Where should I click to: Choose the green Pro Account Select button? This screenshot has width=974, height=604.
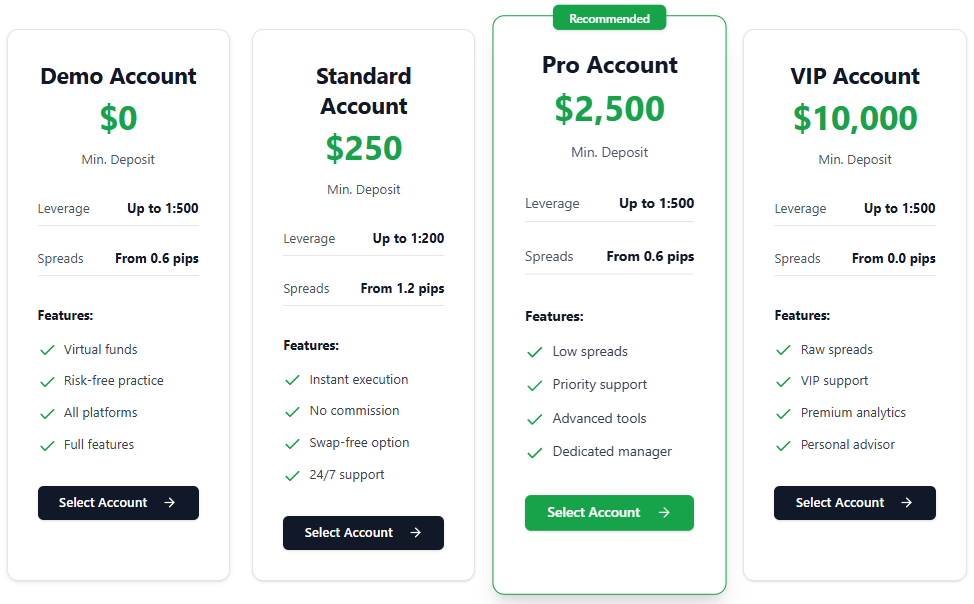coord(609,513)
